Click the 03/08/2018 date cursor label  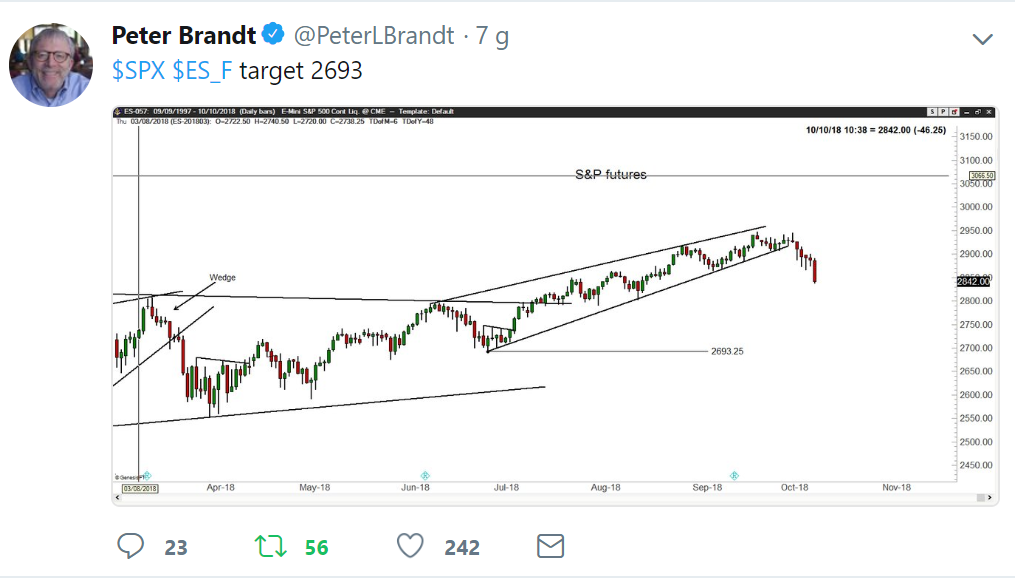point(139,487)
